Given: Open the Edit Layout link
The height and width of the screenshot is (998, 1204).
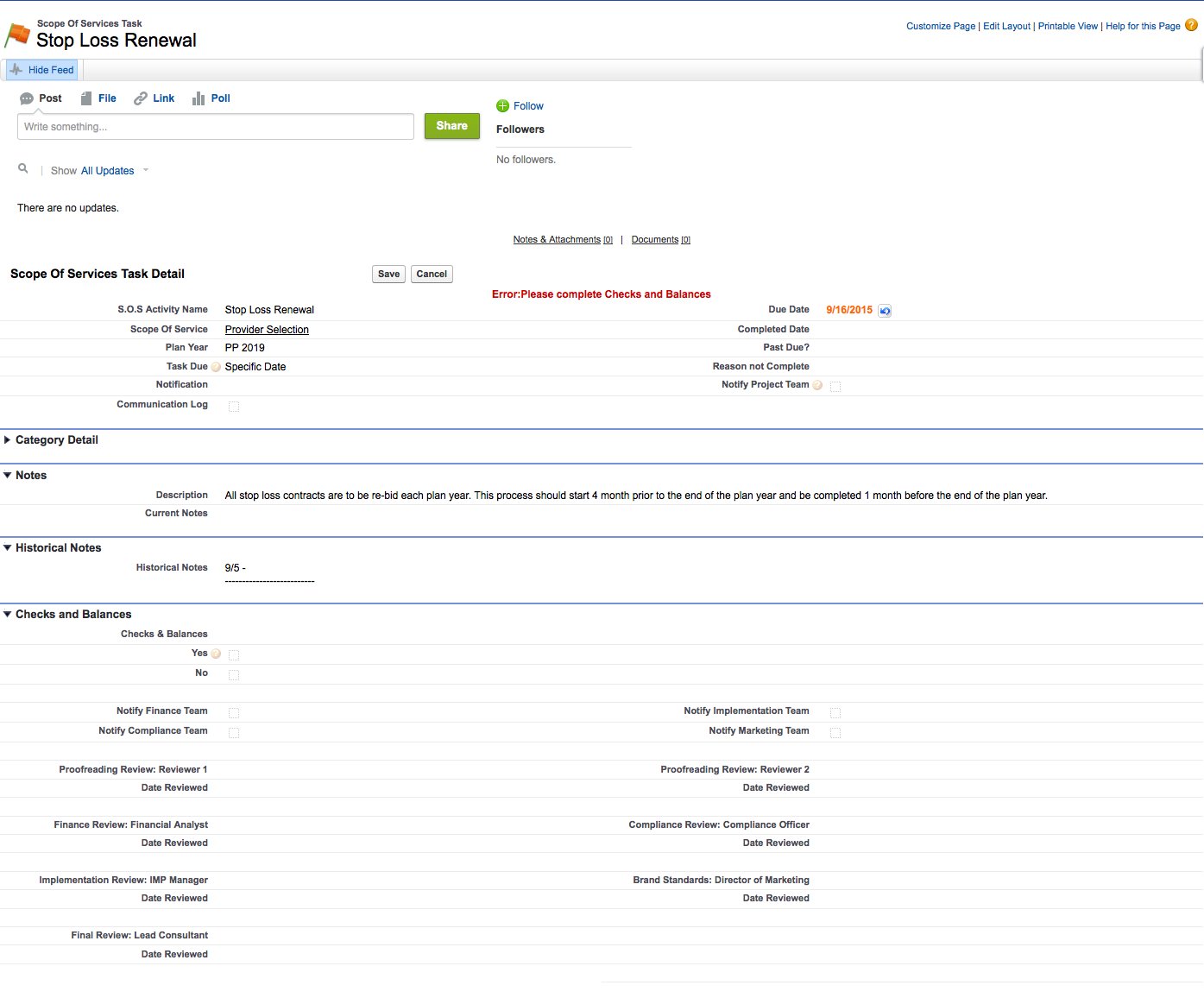Looking at the screenshot, I should (x=1006, y=26).
